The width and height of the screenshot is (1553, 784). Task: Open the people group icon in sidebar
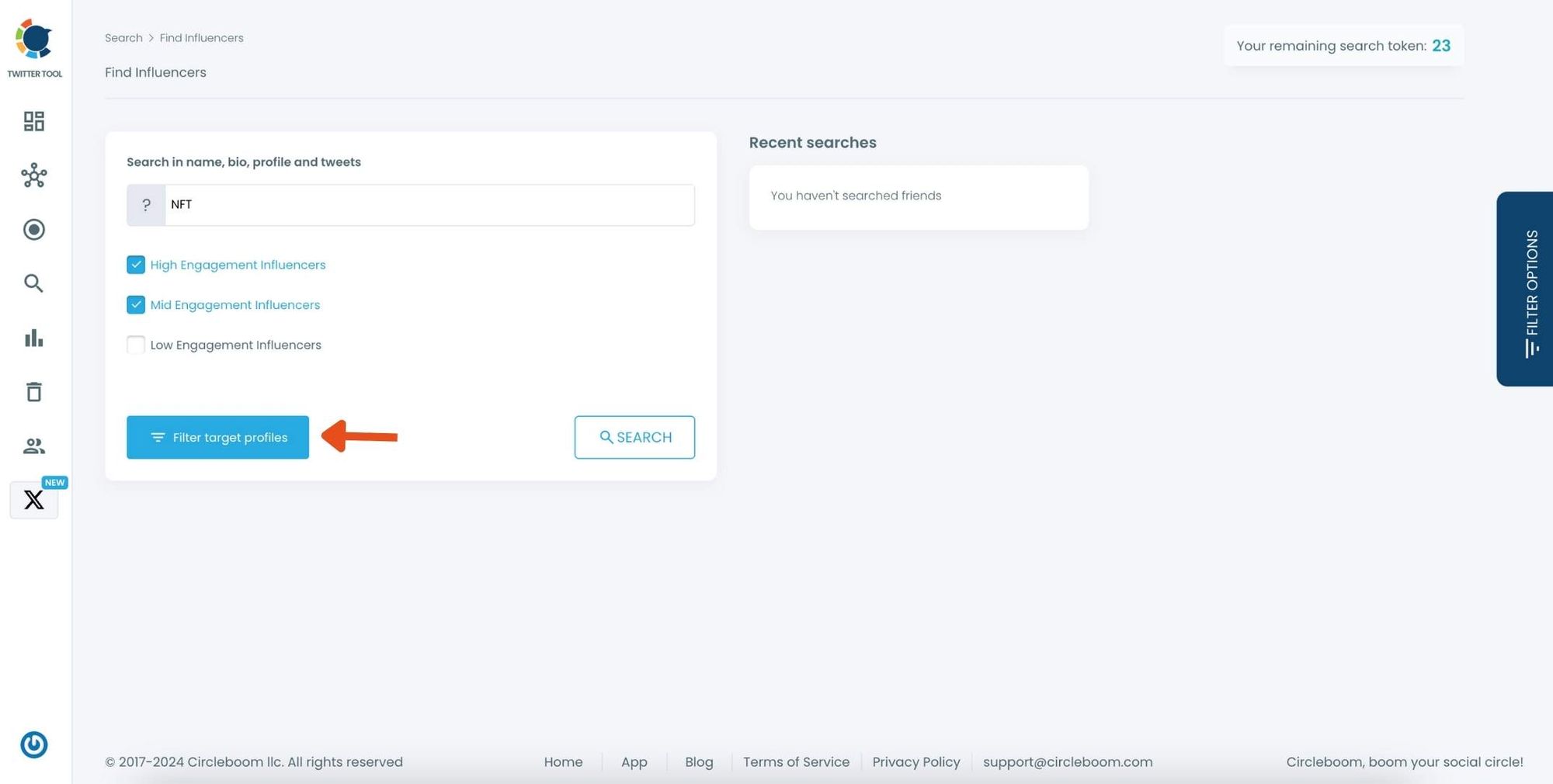tap(33, 446)
